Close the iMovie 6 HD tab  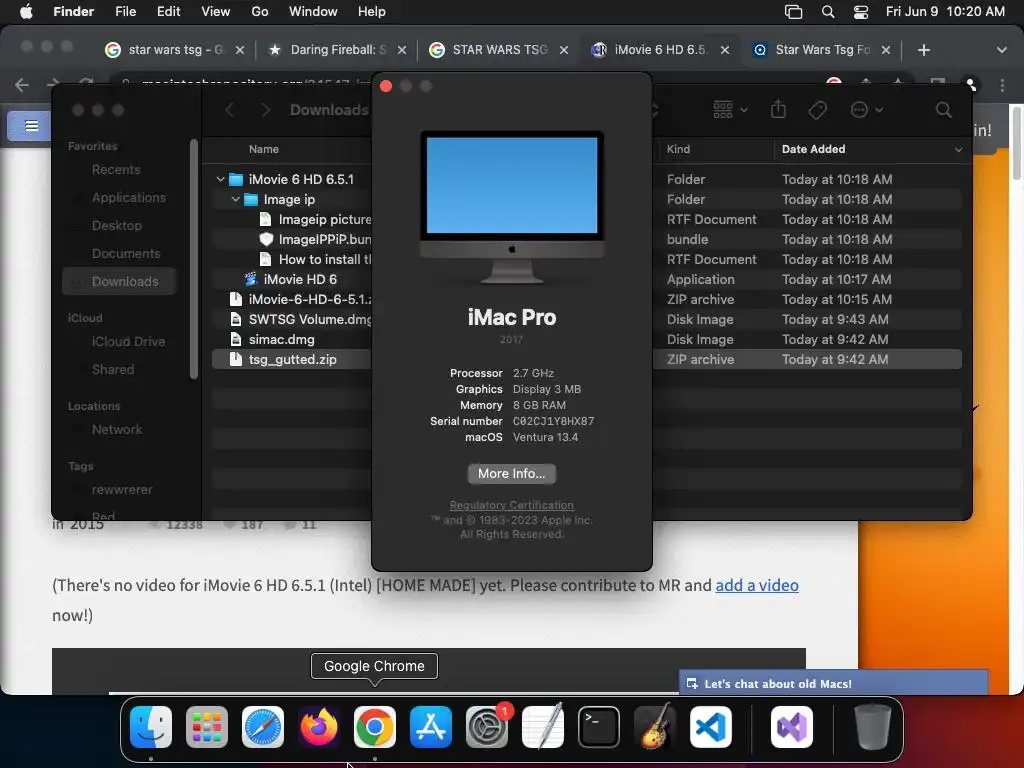[x=725, y=50]
